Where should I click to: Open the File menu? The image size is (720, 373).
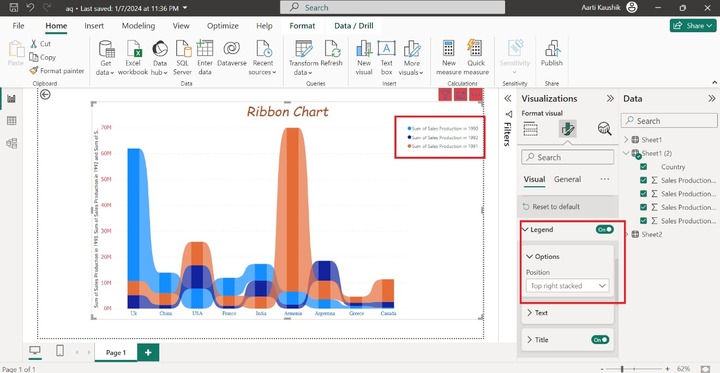tap(18, 26)
